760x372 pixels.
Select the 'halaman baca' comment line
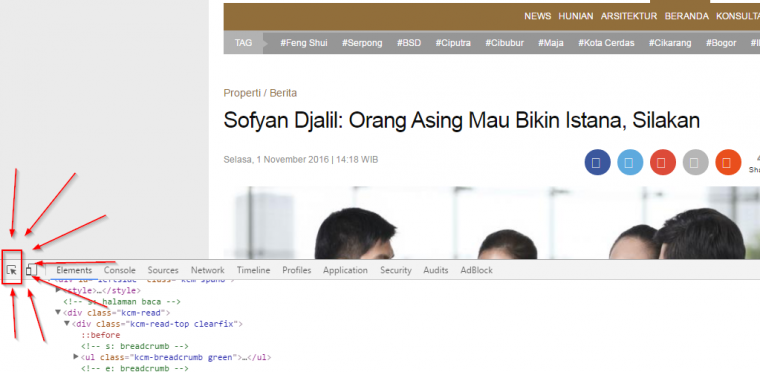click(122, 302)
